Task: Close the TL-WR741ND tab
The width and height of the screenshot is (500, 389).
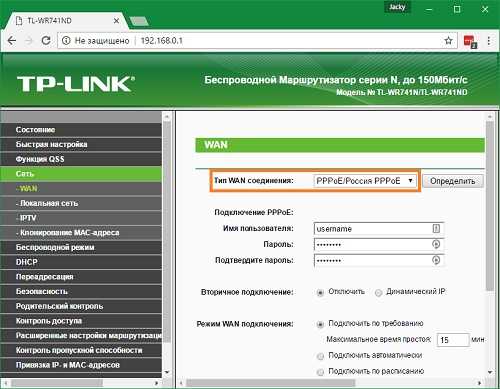Action: coord(116,21)
